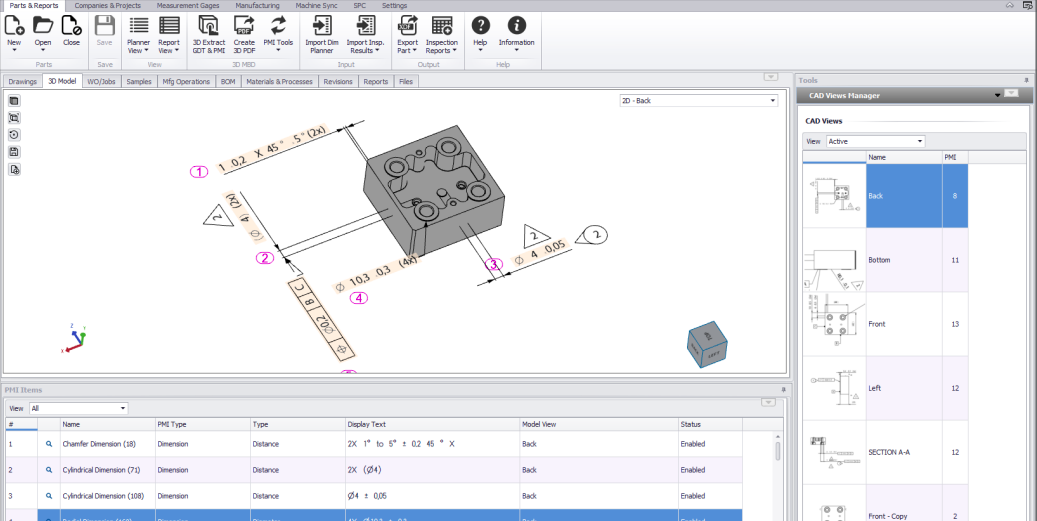
Task: Click the XYZ axis triad indicator
Action: click(x=75, y=339)
